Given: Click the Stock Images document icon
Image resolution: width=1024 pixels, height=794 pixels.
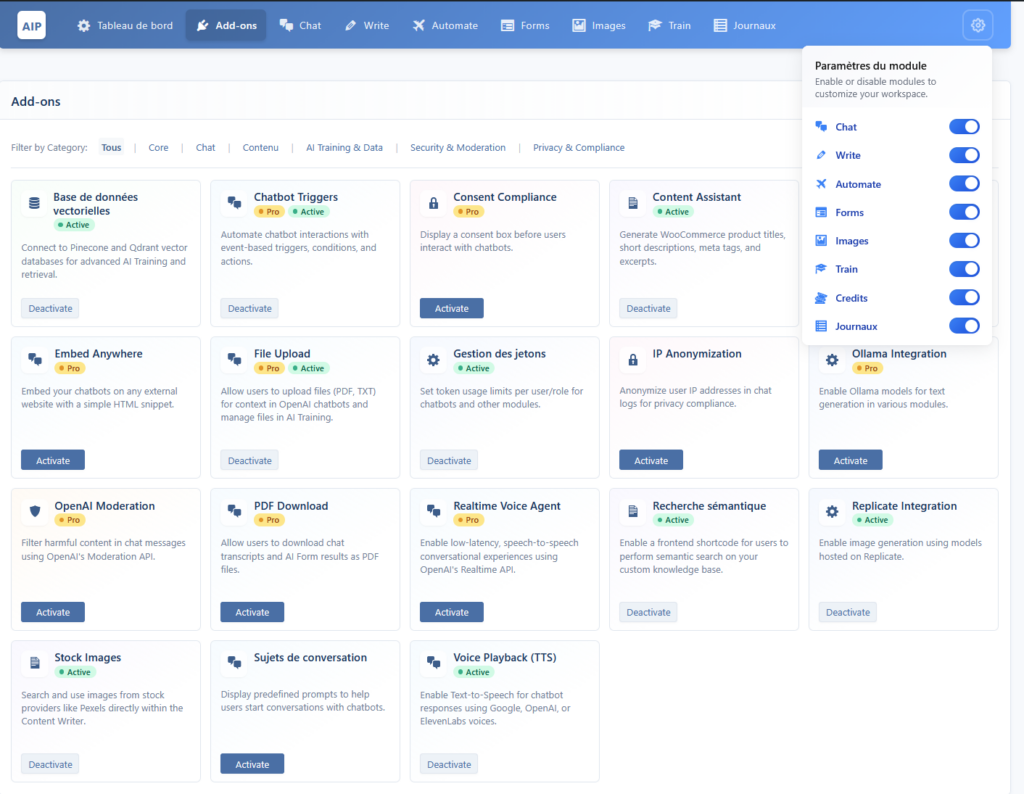Looking at the screenshot, I should point(35,663).
